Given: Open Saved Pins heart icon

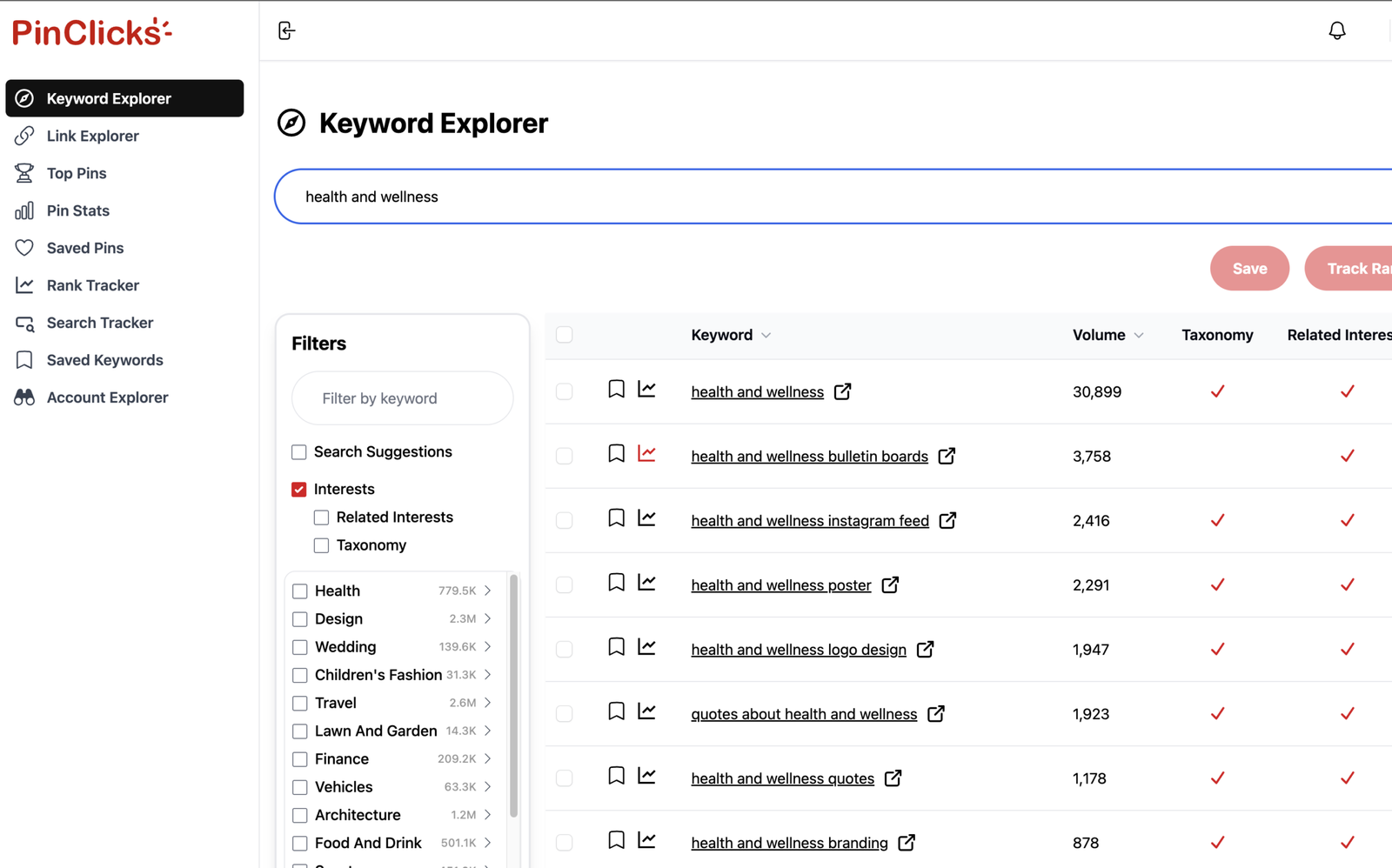Looking at the screenshot, I should pyautogui.click(x=25, y=248).
